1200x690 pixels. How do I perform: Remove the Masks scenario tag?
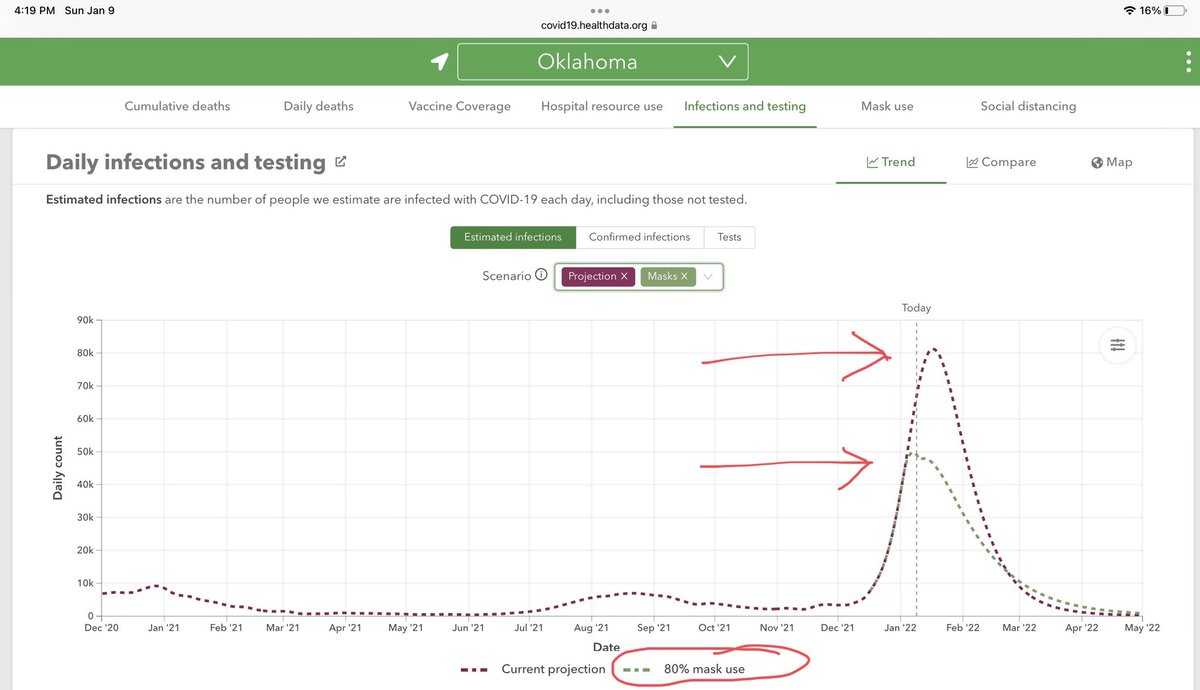point(684,276)
